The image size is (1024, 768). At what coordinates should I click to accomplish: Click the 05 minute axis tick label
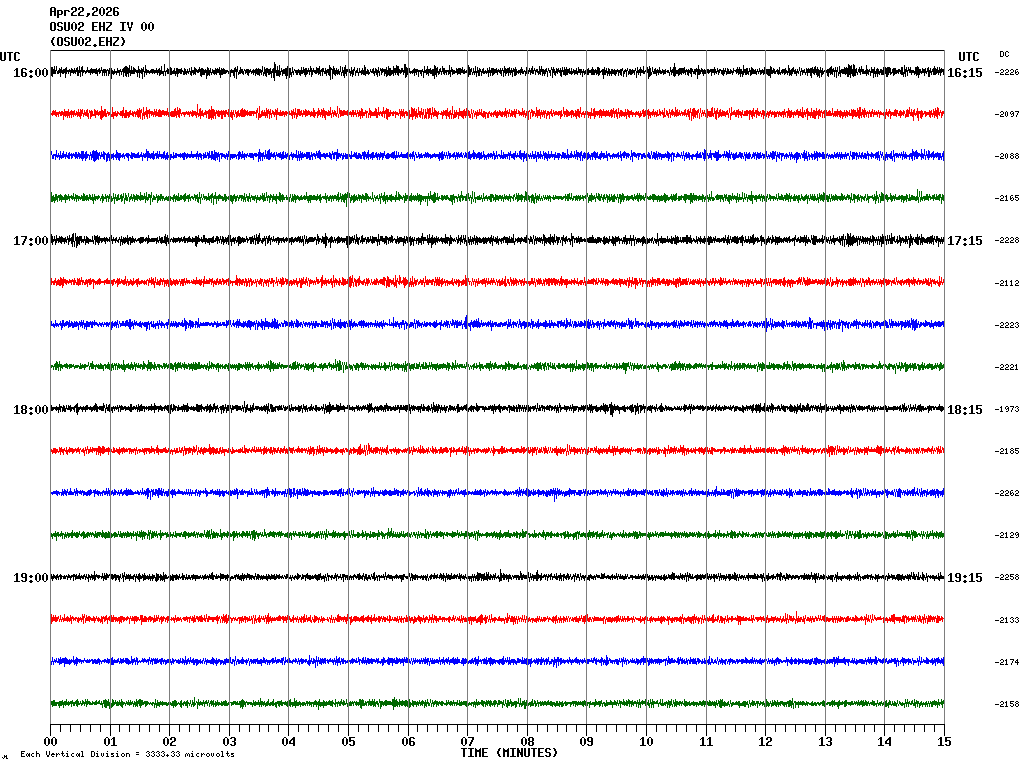tap(348, 742)
